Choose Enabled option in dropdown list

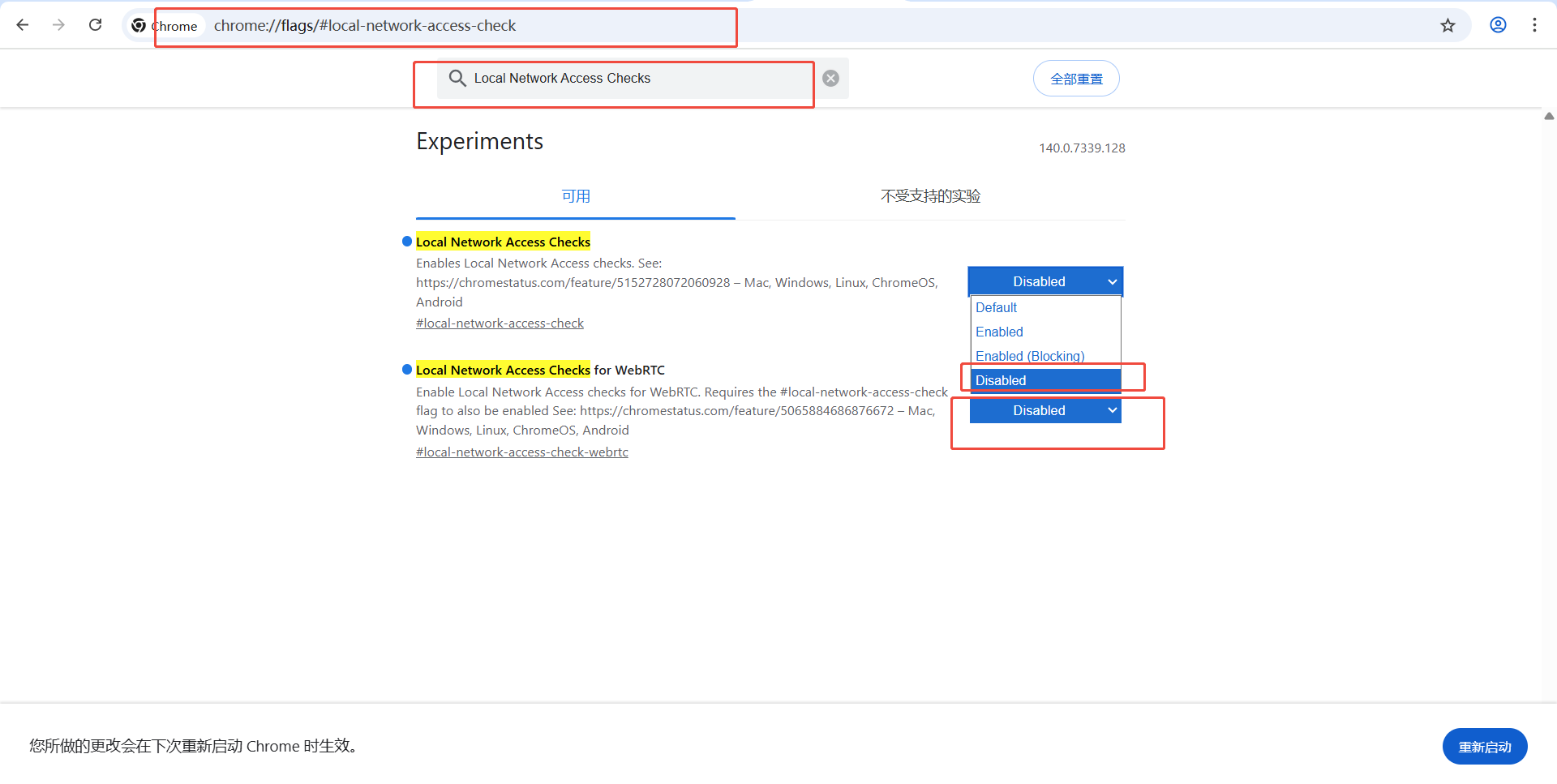[x=999, y=332]
